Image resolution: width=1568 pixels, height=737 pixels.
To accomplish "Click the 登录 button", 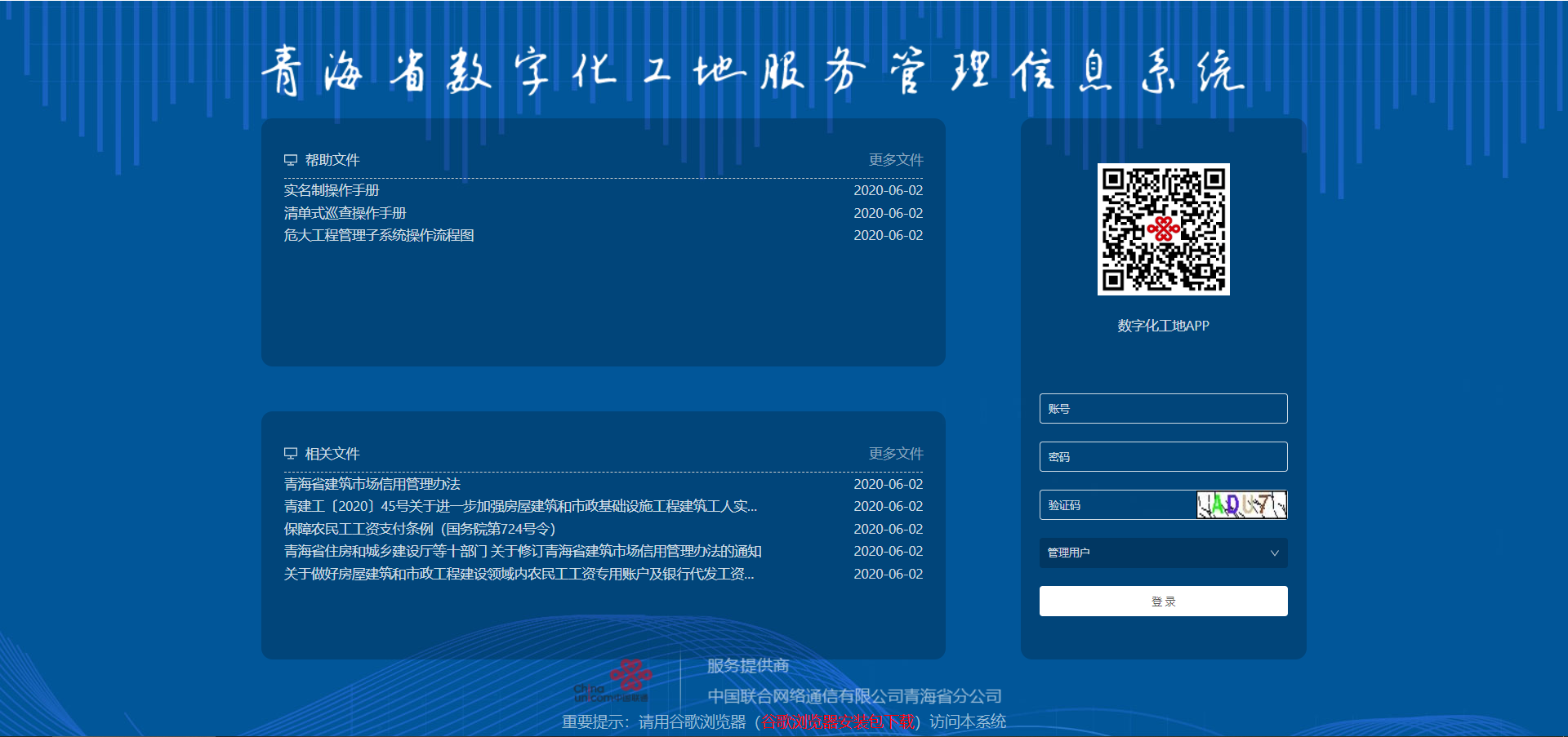I will 1163,602.
